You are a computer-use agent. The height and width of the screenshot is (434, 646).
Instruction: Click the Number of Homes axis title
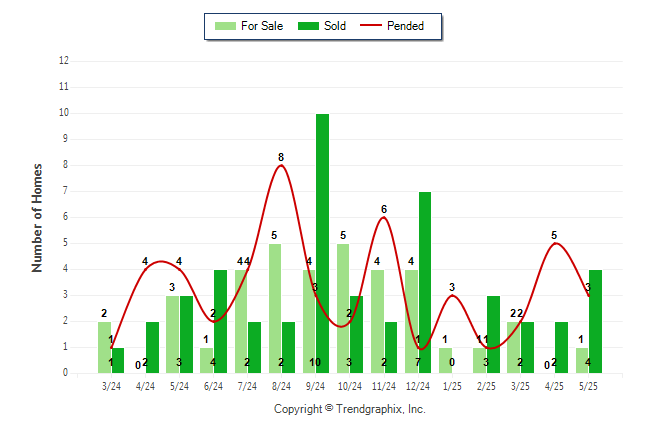click(37, 218)
